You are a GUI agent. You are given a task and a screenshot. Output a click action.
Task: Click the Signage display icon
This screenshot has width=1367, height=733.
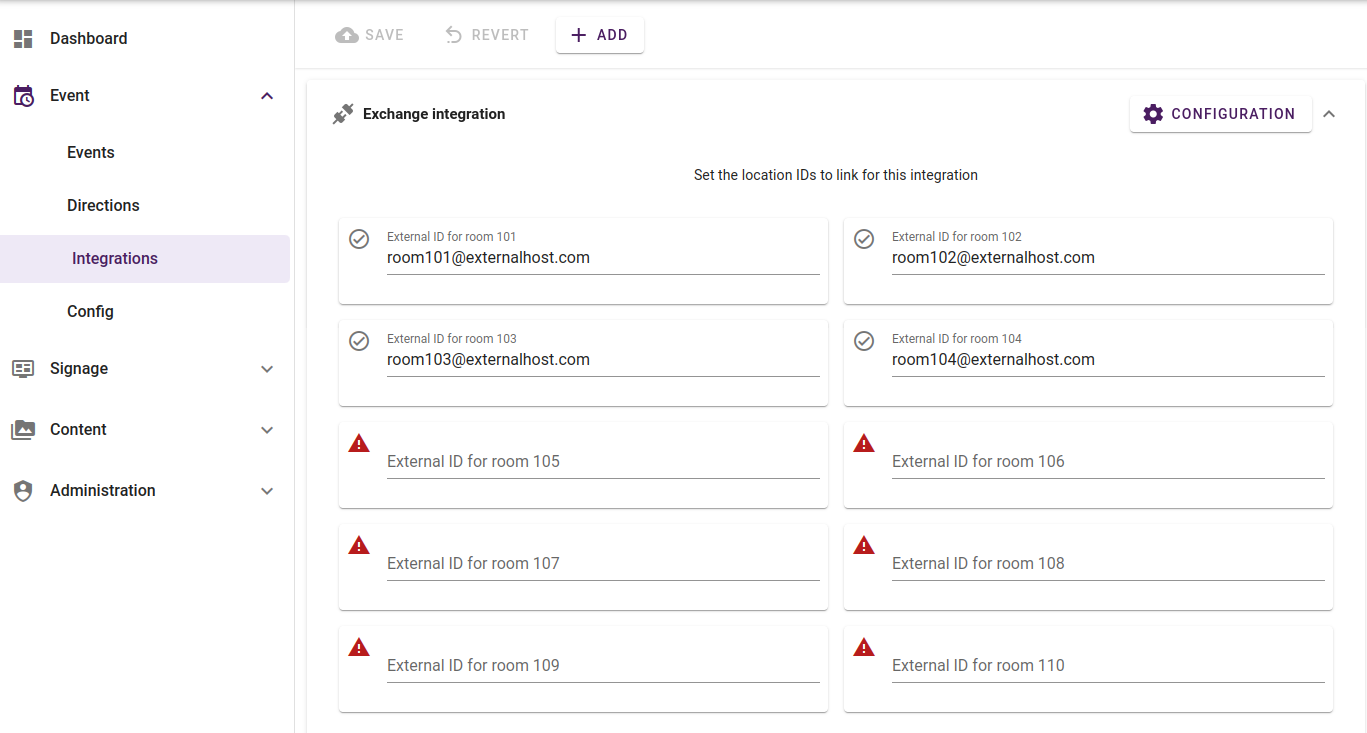coord(23,369)
